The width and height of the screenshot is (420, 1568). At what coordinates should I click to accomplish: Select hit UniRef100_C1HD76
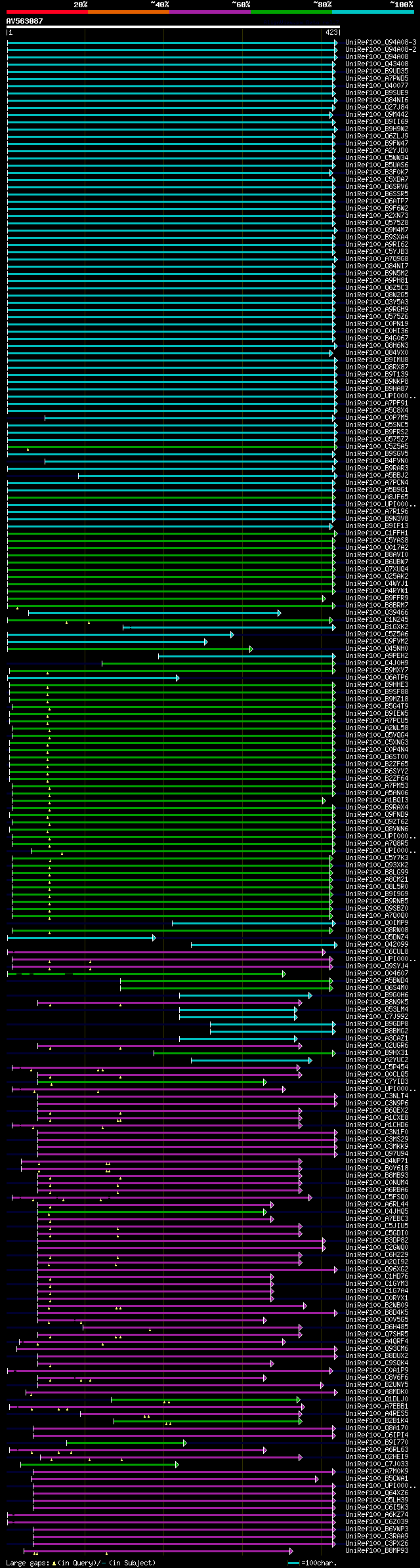click(377, 1277)
